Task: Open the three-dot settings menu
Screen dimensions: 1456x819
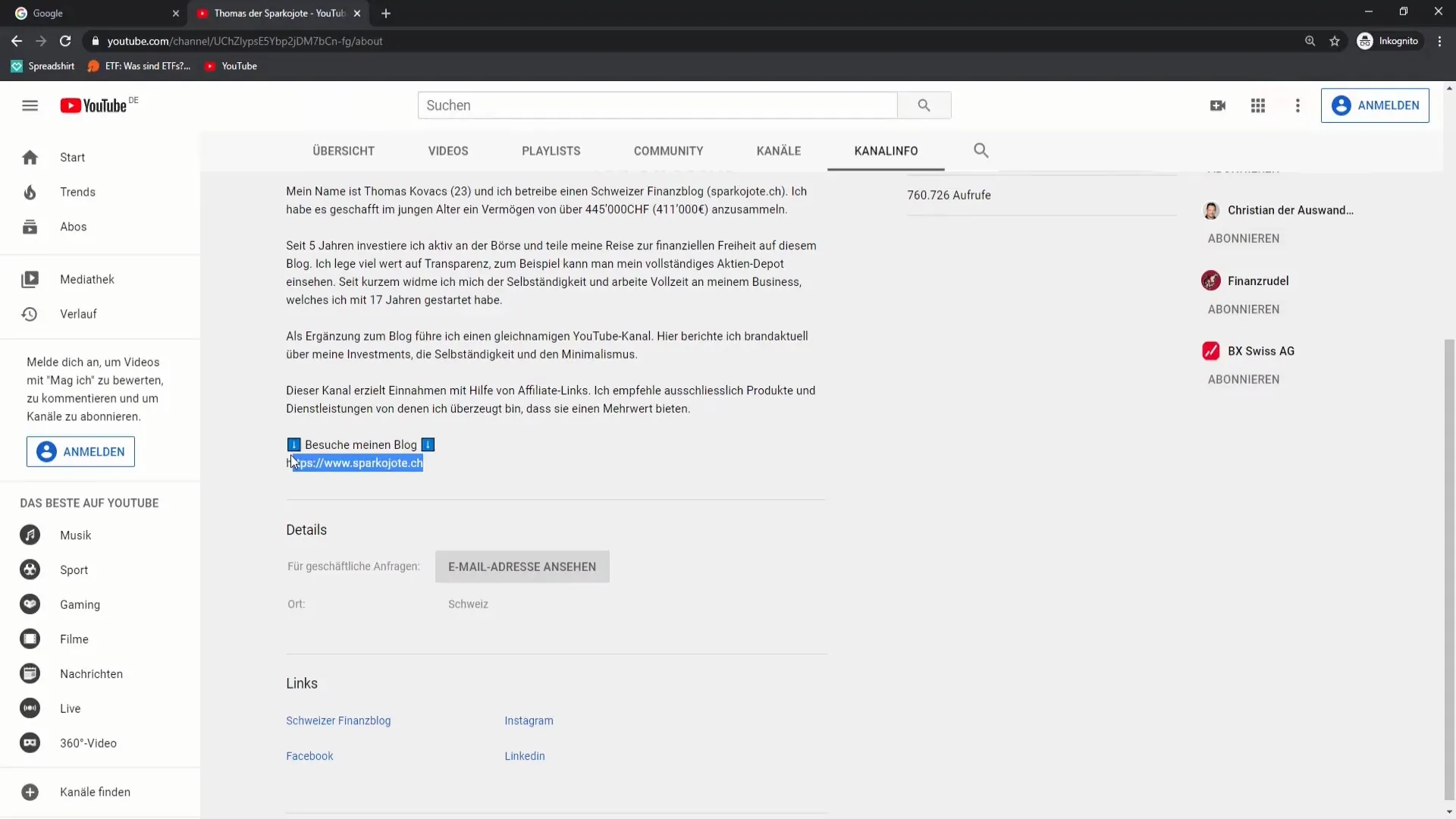Action: 1298,105
